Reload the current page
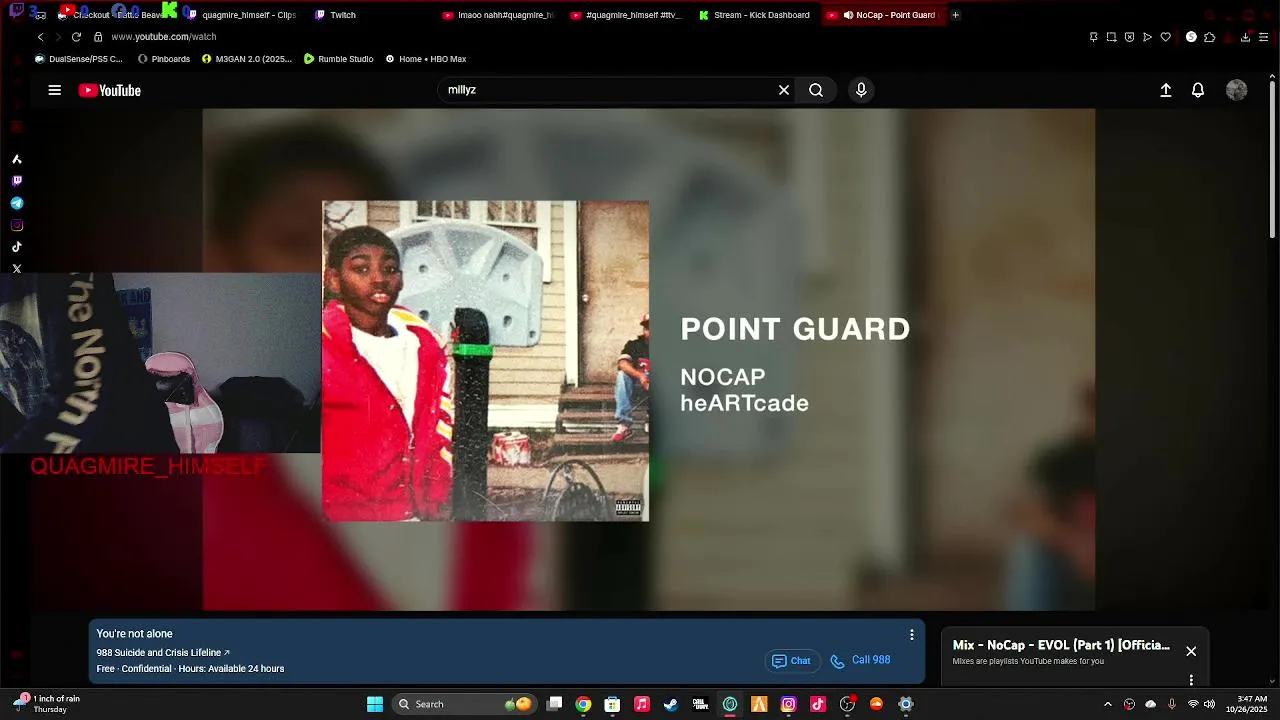The width and height of the screenshot is (1280, 720). pos(76,37)
